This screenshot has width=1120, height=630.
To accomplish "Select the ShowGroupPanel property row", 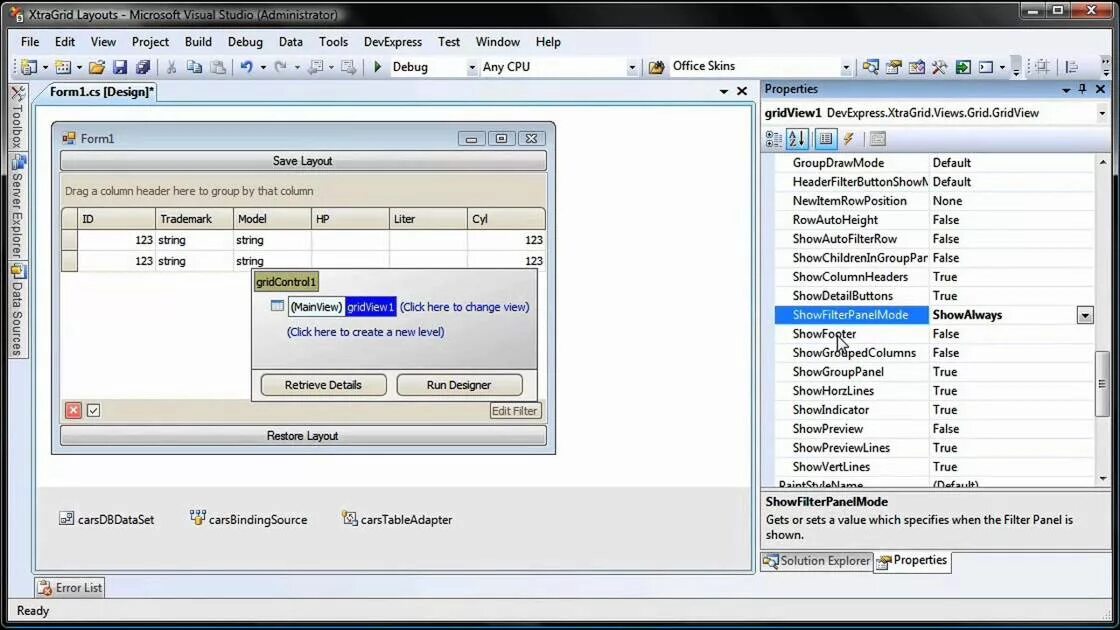I will pos(934,372).
